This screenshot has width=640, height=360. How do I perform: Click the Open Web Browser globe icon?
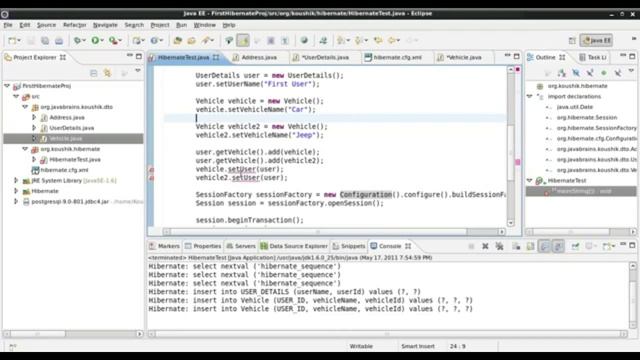click(304, 40)
